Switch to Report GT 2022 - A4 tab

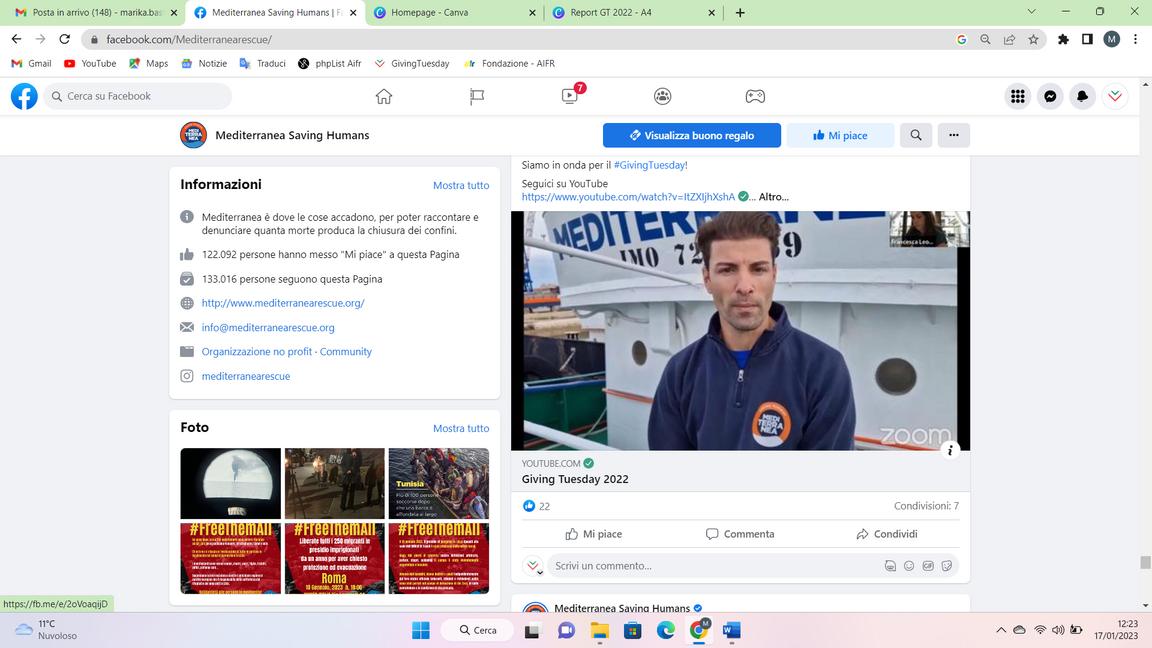[x=633, y=12]
